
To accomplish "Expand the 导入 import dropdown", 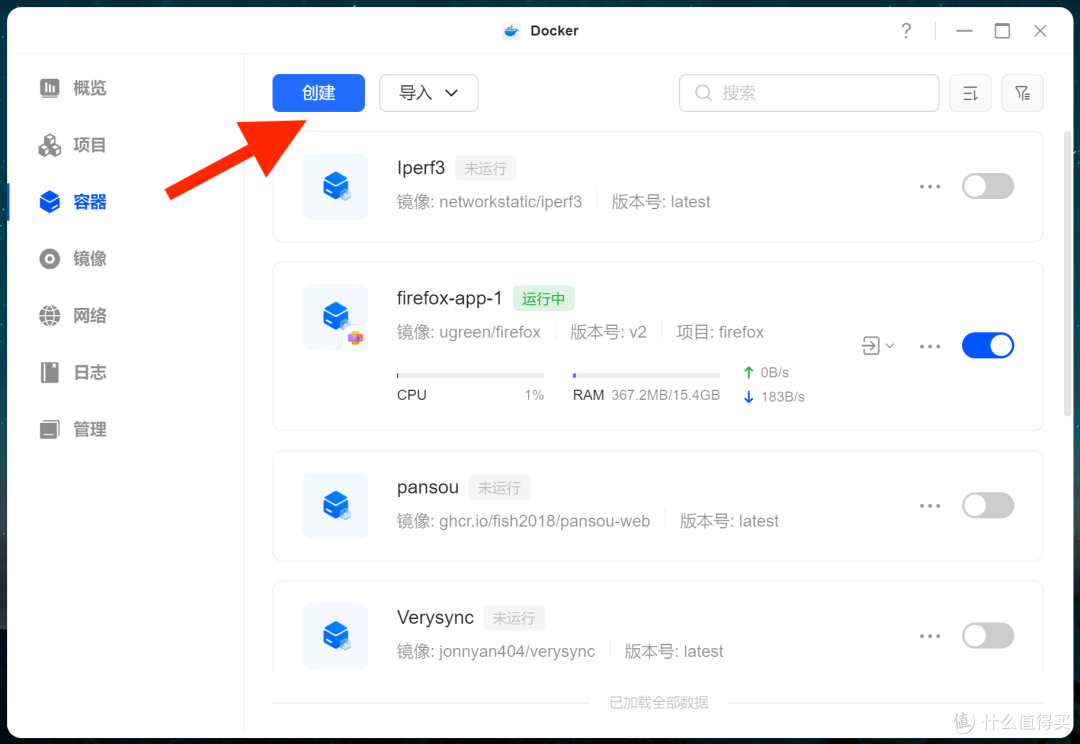I will click(428, 93).
